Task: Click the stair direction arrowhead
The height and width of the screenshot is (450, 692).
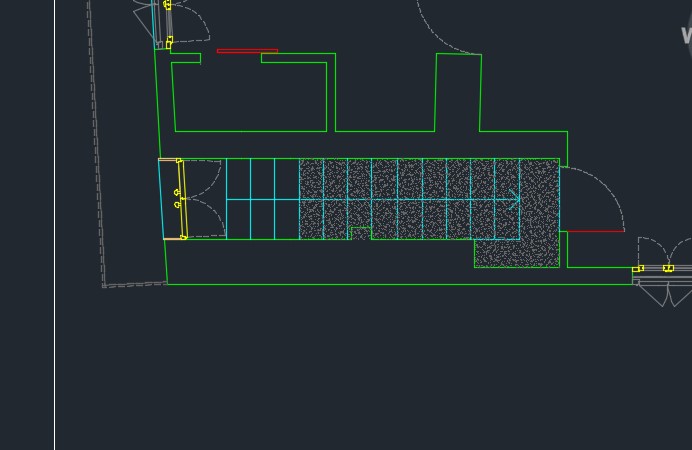Action: pos(515,200)
